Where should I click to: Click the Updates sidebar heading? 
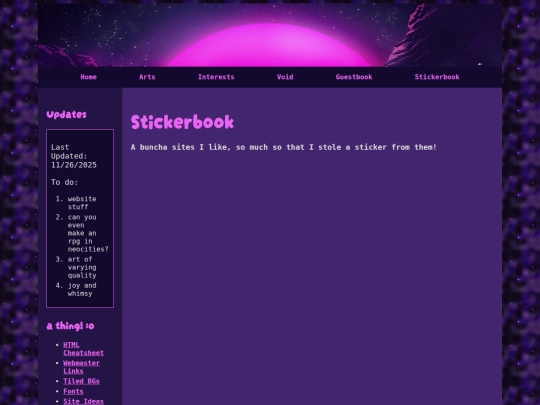click(66, 115)
